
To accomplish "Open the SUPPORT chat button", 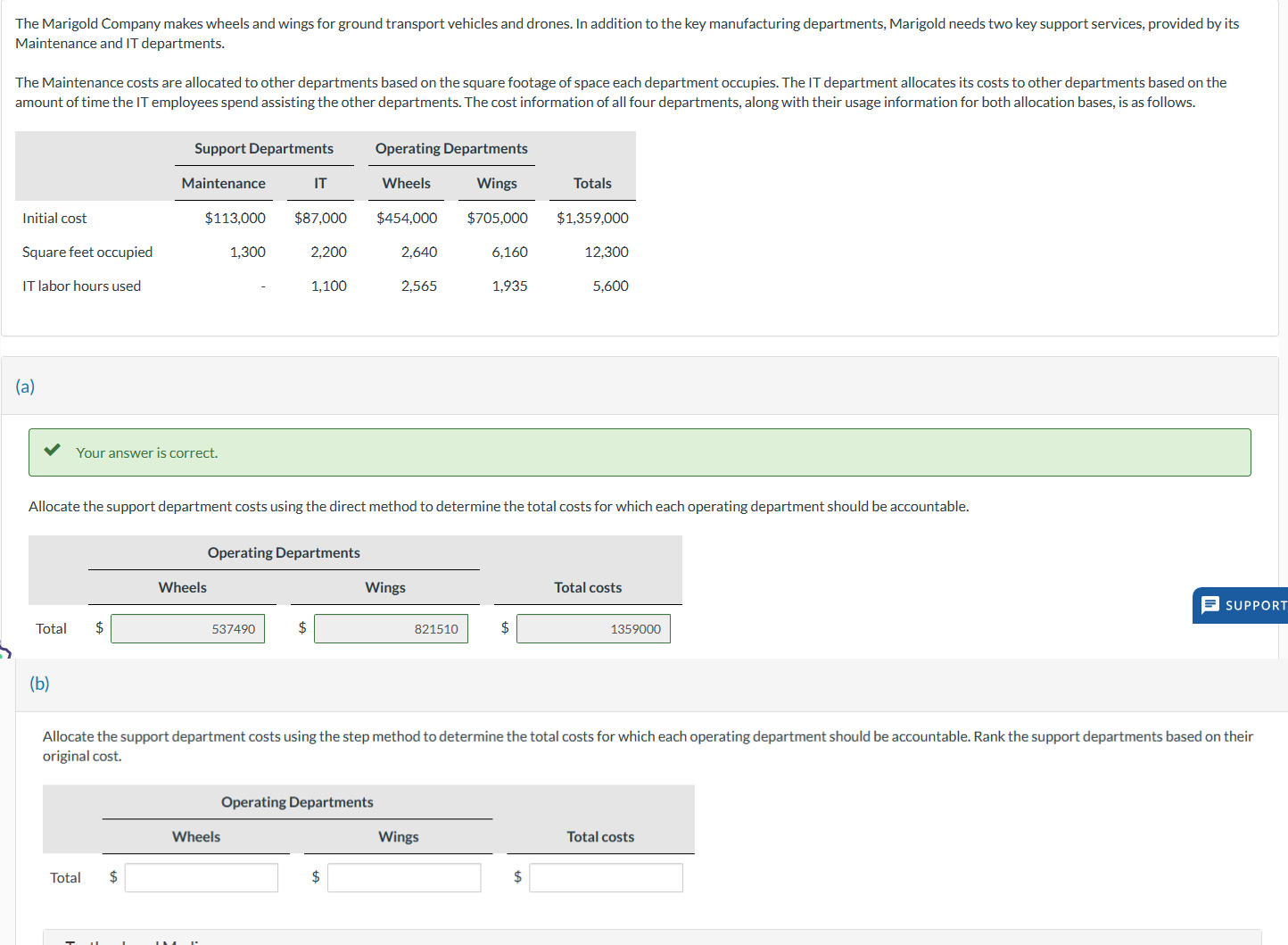I will 1241,605.
